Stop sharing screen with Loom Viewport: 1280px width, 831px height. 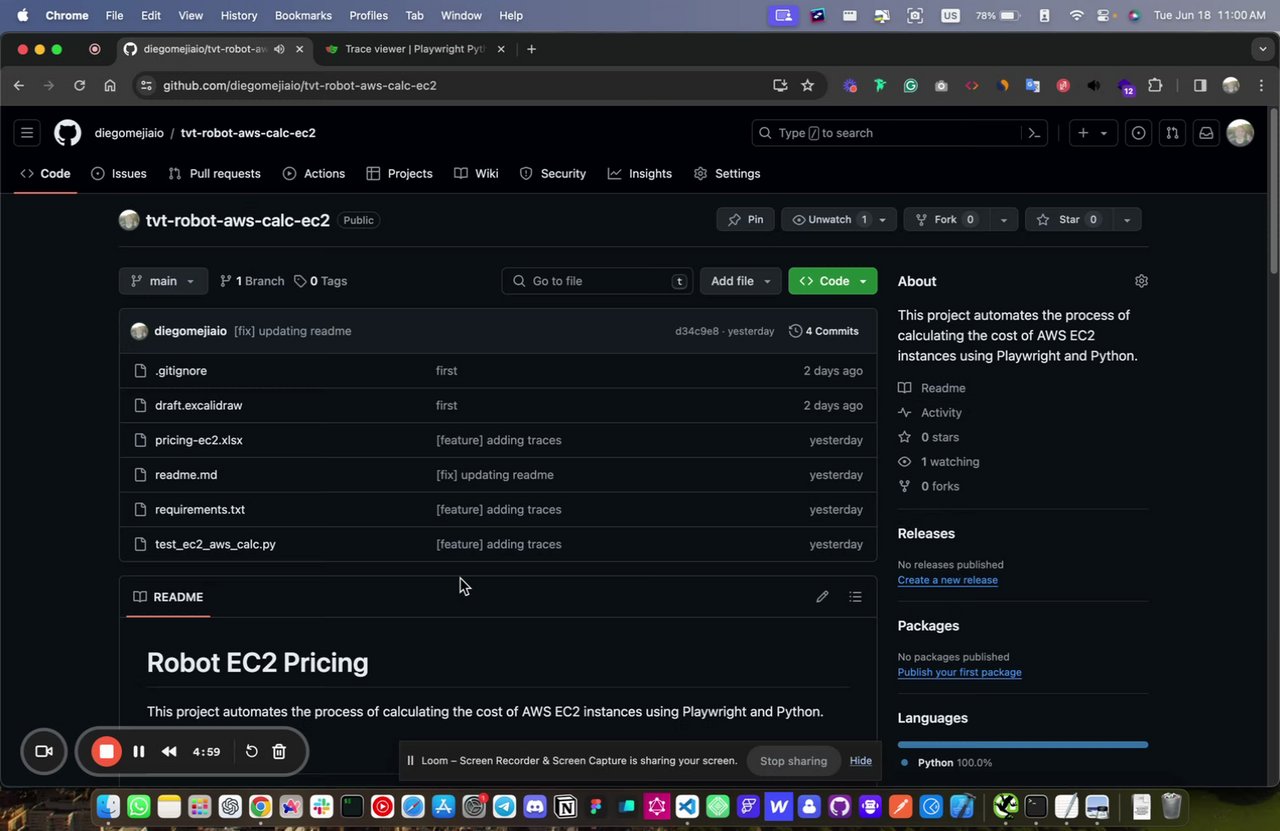click(793, 761)
